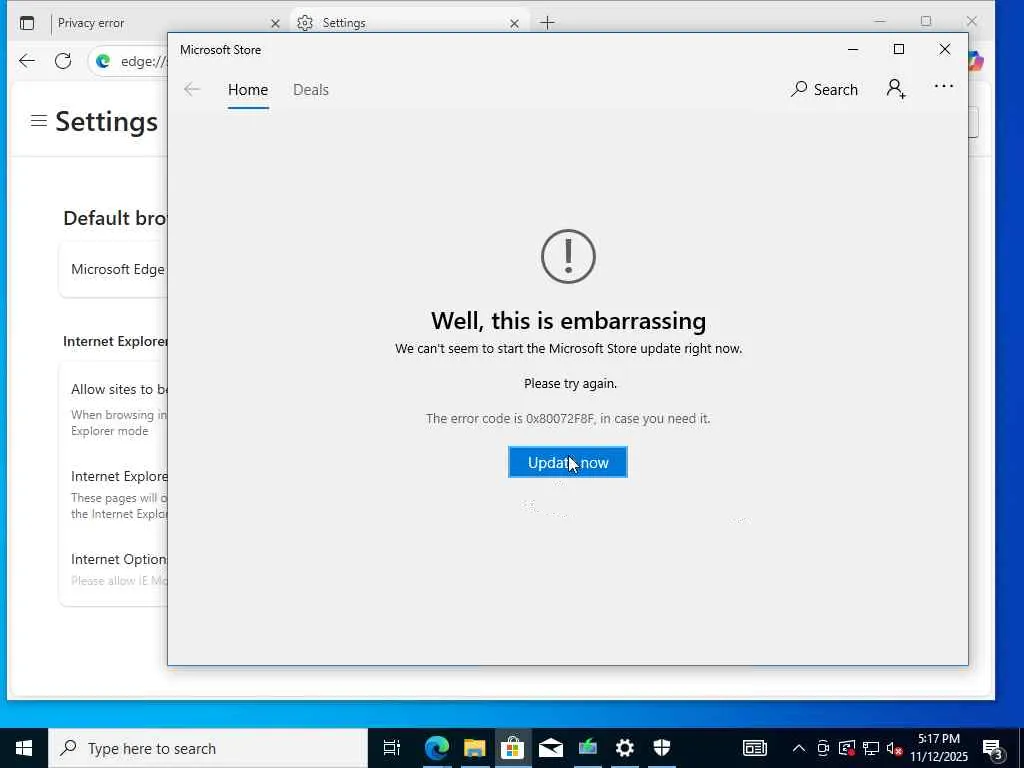This screenshot has width=1024, height=768.
Task: Click the Update now button
Action: (x=568, y=462)
